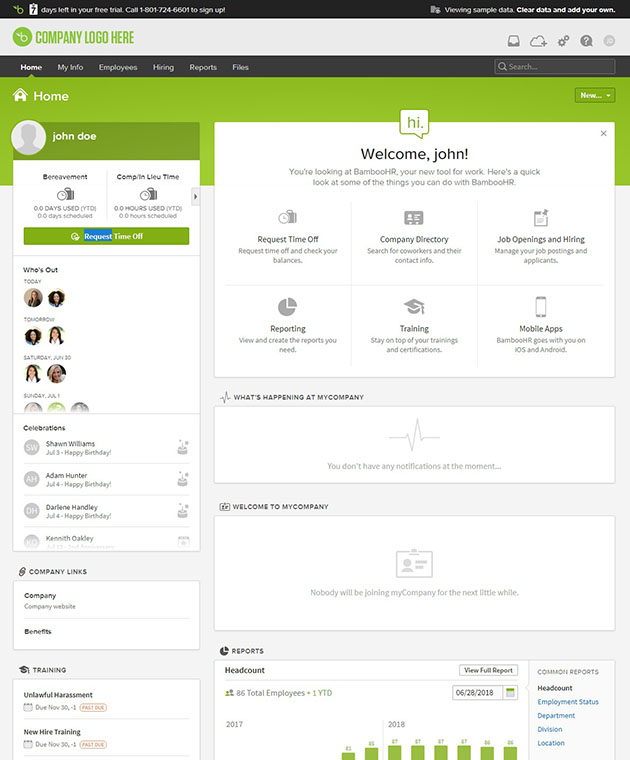The width and height of the screenshot is (630, 760).
Task: Click second person out today avatar
Action: (56, 298)
